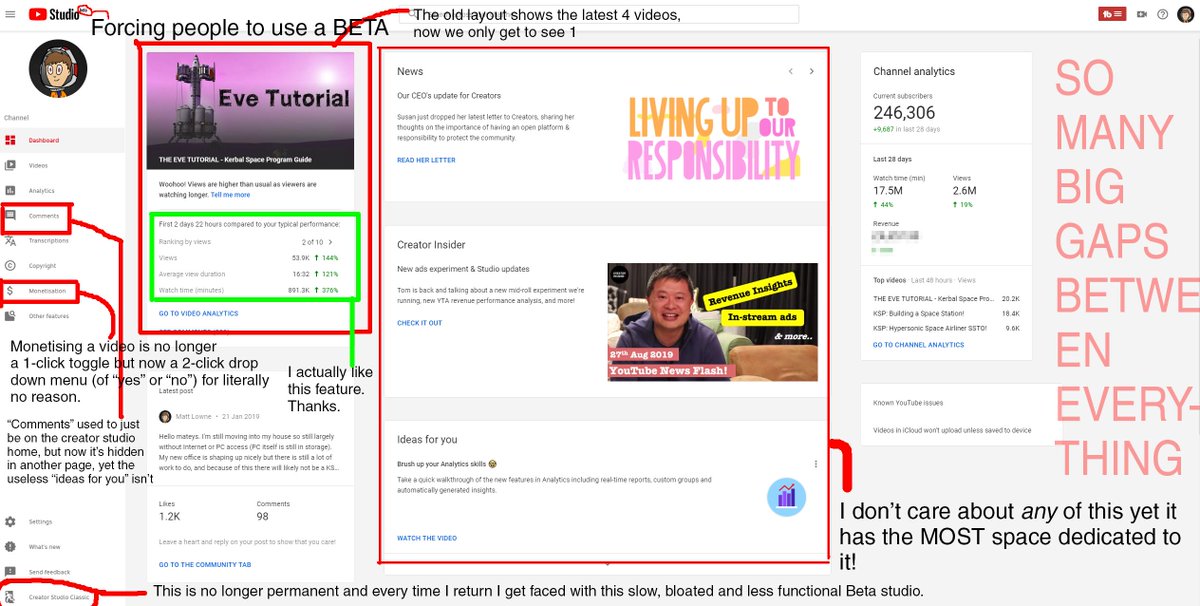
Task: Open the three-dot menu on Ideas for you
Action: 816,464
